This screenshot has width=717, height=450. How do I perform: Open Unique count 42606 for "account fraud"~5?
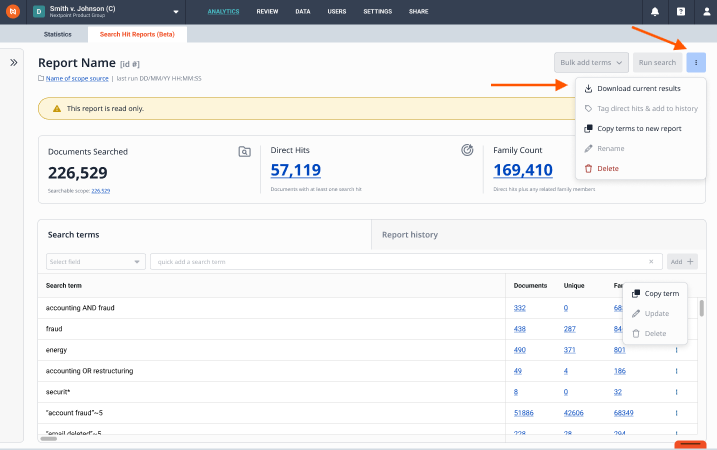coord(573,413)
